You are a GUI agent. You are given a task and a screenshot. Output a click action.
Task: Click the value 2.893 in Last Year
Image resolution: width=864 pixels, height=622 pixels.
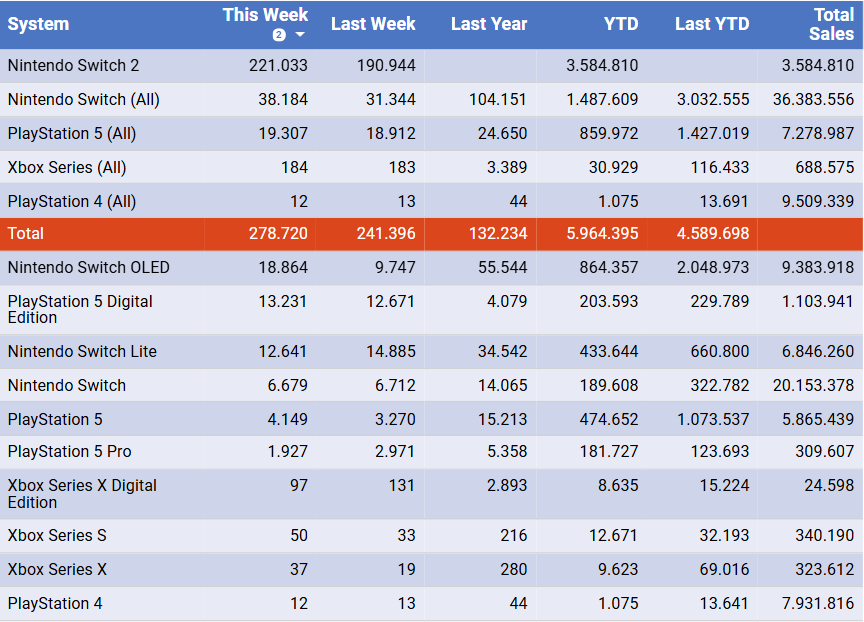tap(507, 486)
